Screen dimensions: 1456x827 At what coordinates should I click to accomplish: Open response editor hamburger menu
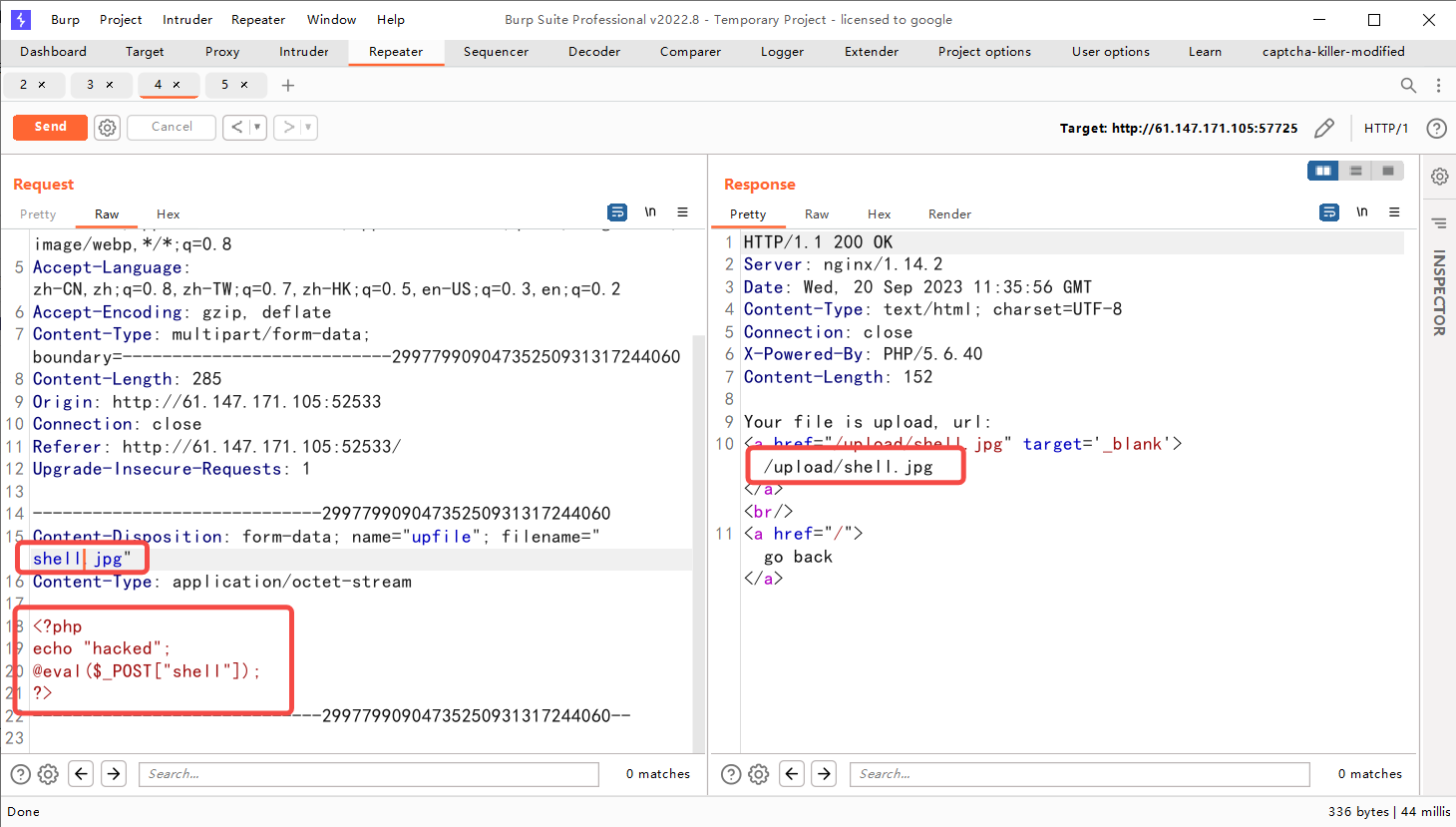coord(1395,211)
